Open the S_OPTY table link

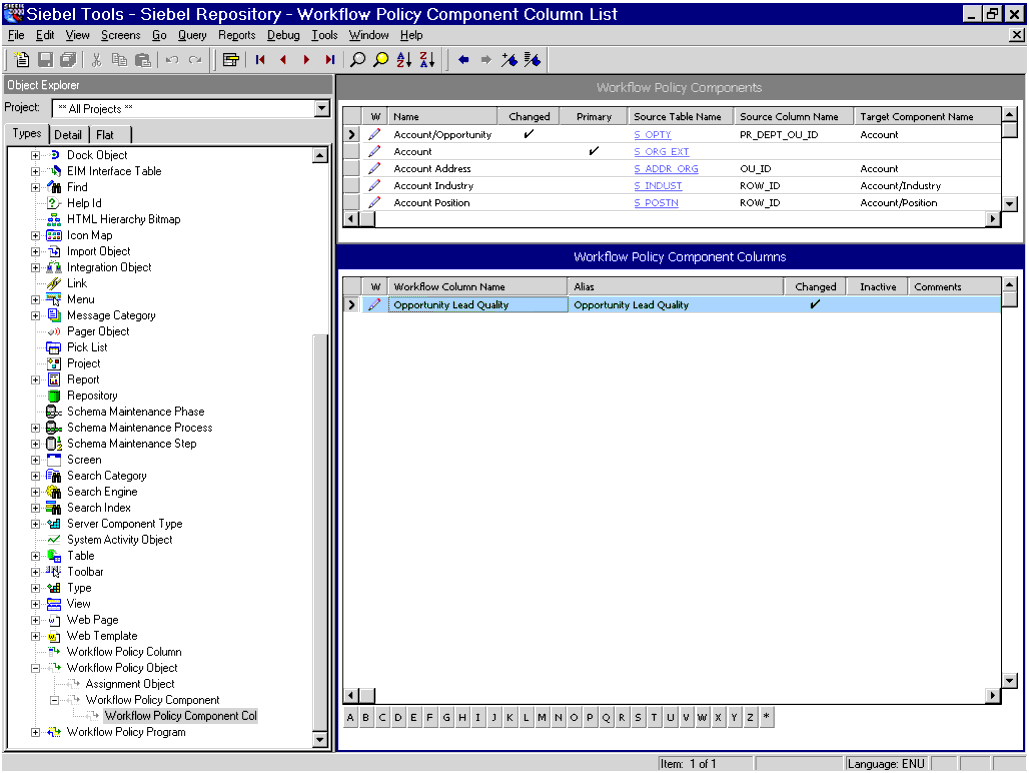(x=652, y=134)
